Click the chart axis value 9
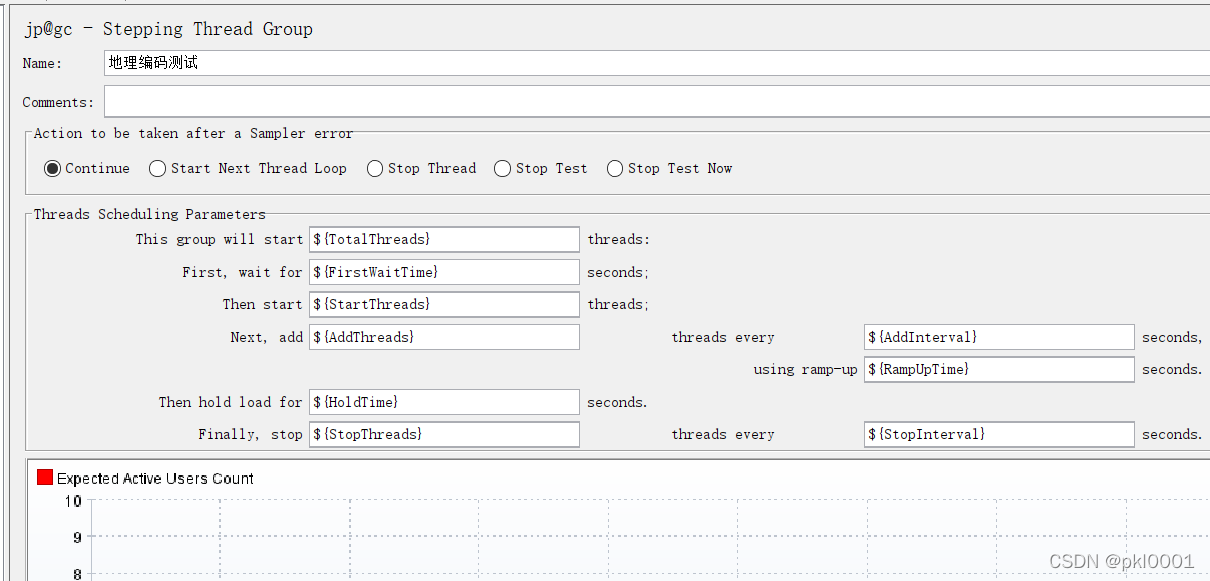1210x581 pixels. (77, 537)
